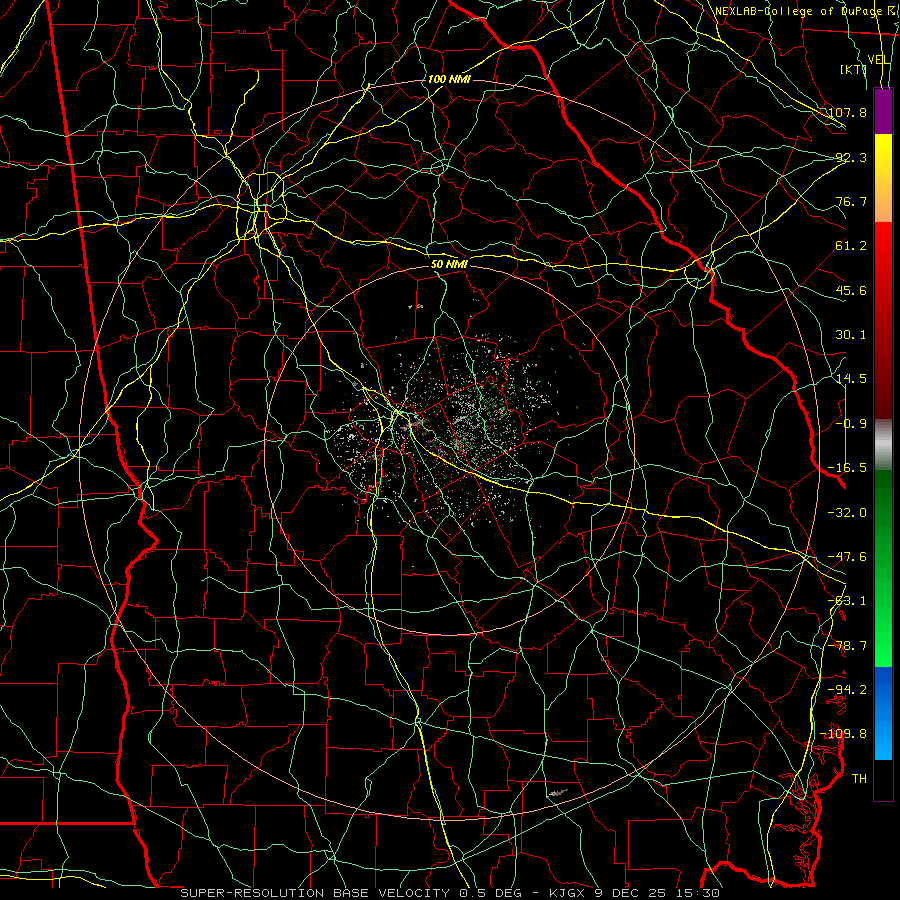Click the 76.7 velocity scale value

pos(851,201)
